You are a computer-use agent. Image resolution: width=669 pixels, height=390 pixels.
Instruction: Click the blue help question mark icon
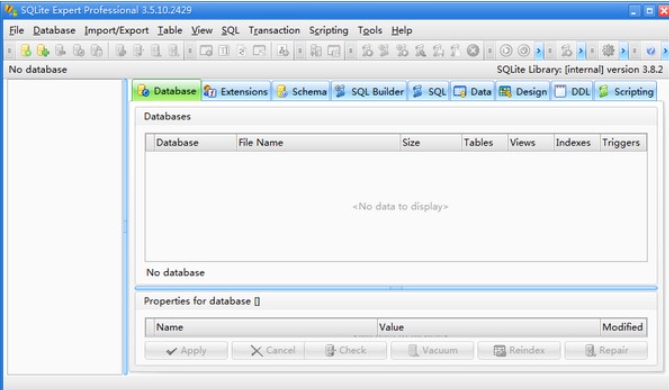click(651, 51)
